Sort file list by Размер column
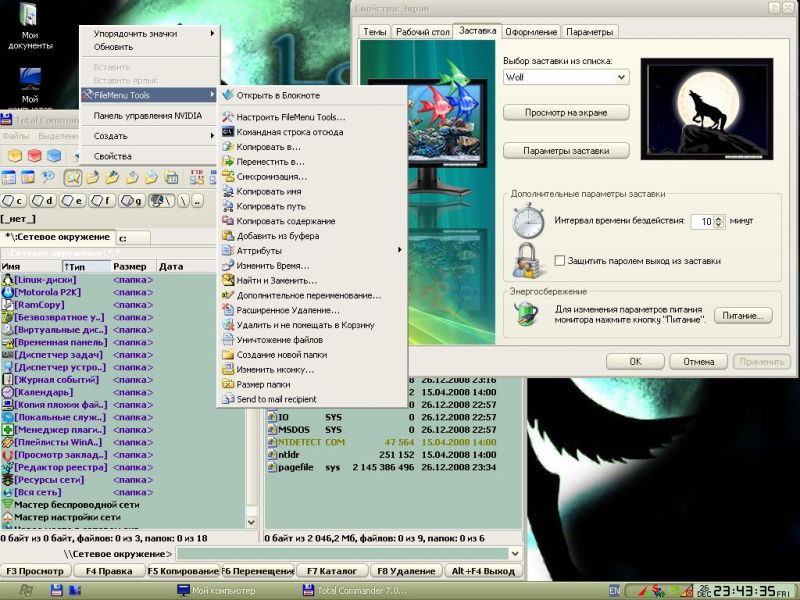This screenshot has height=600, width=800. point(130,267)
